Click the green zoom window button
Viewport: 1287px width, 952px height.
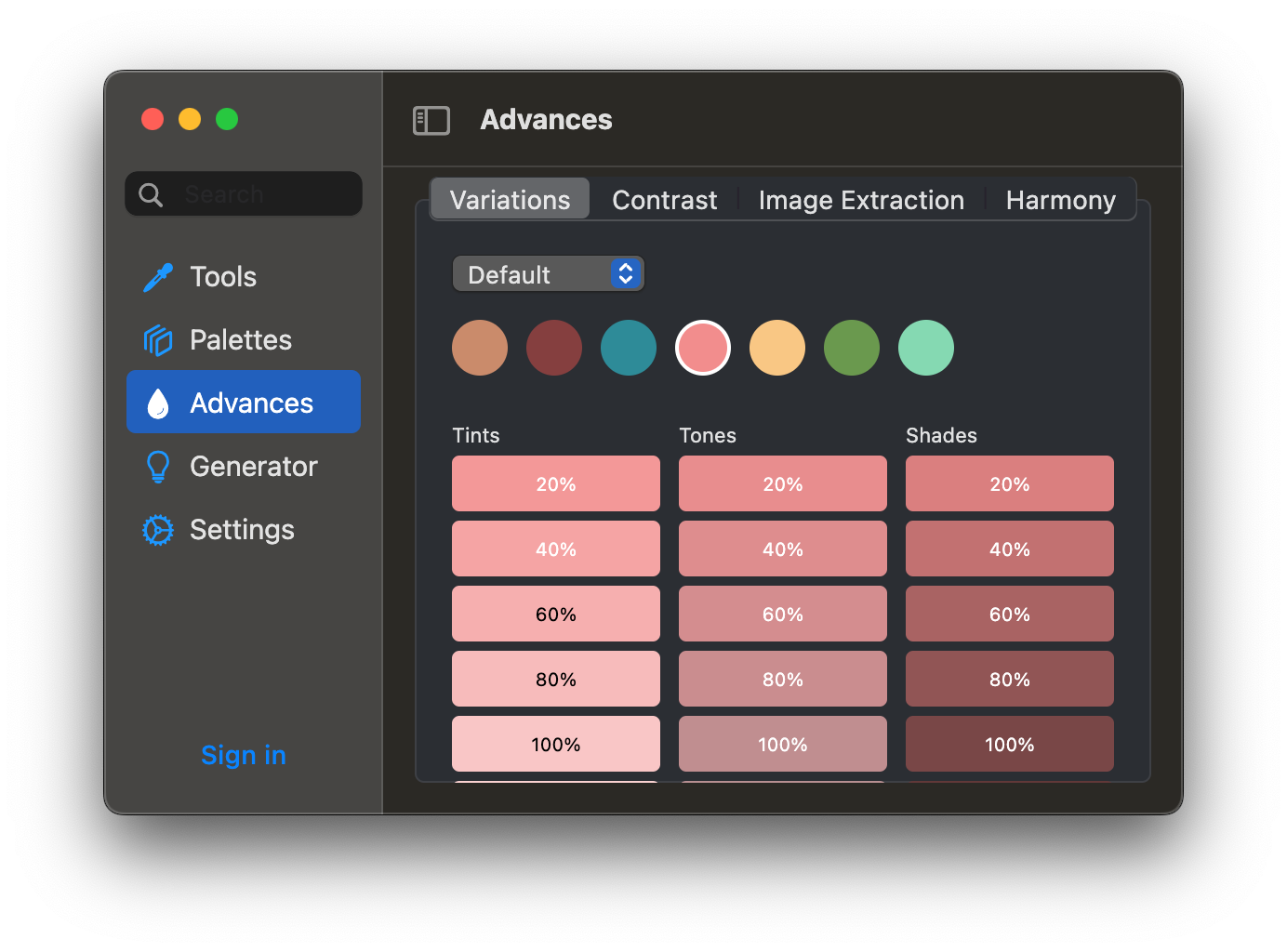(x=227, y=119)
